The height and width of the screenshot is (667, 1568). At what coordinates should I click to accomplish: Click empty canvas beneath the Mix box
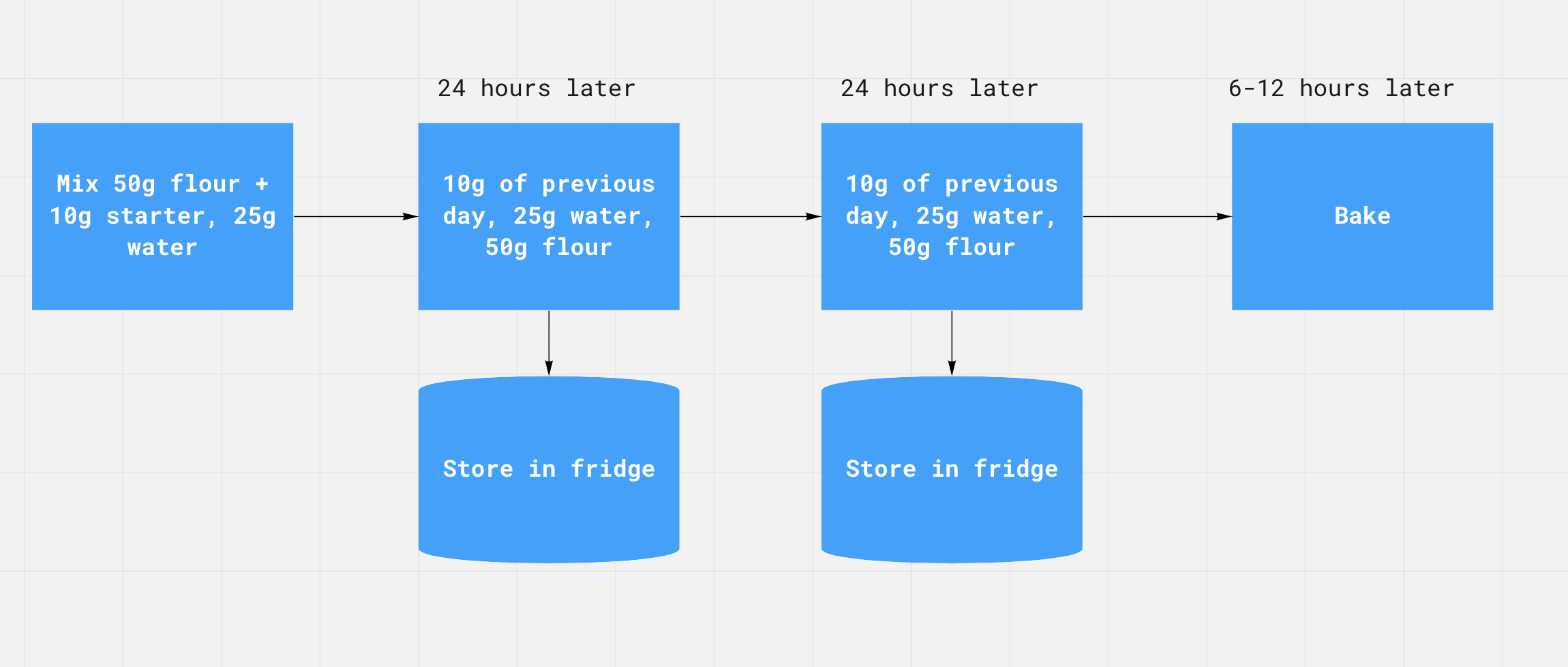coord(162,443)
